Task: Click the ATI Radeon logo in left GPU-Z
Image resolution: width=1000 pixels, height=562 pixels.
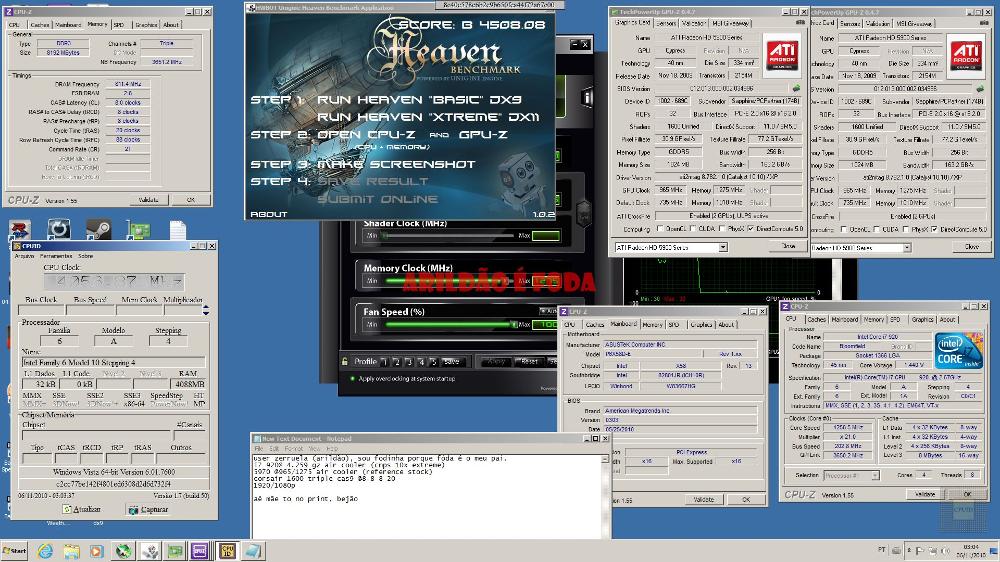Action: (x=782, y=54)
